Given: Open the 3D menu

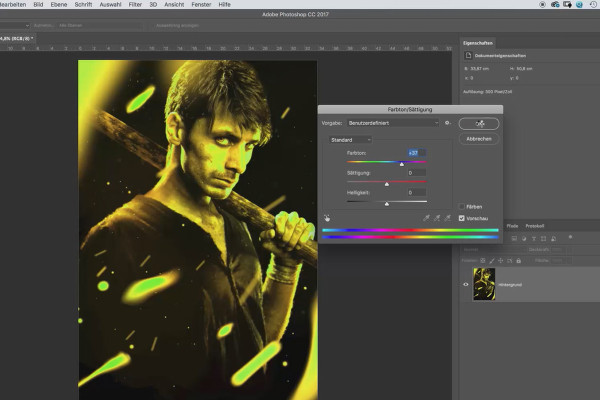Looking at the screenshot, I should [x=153, y=5].
